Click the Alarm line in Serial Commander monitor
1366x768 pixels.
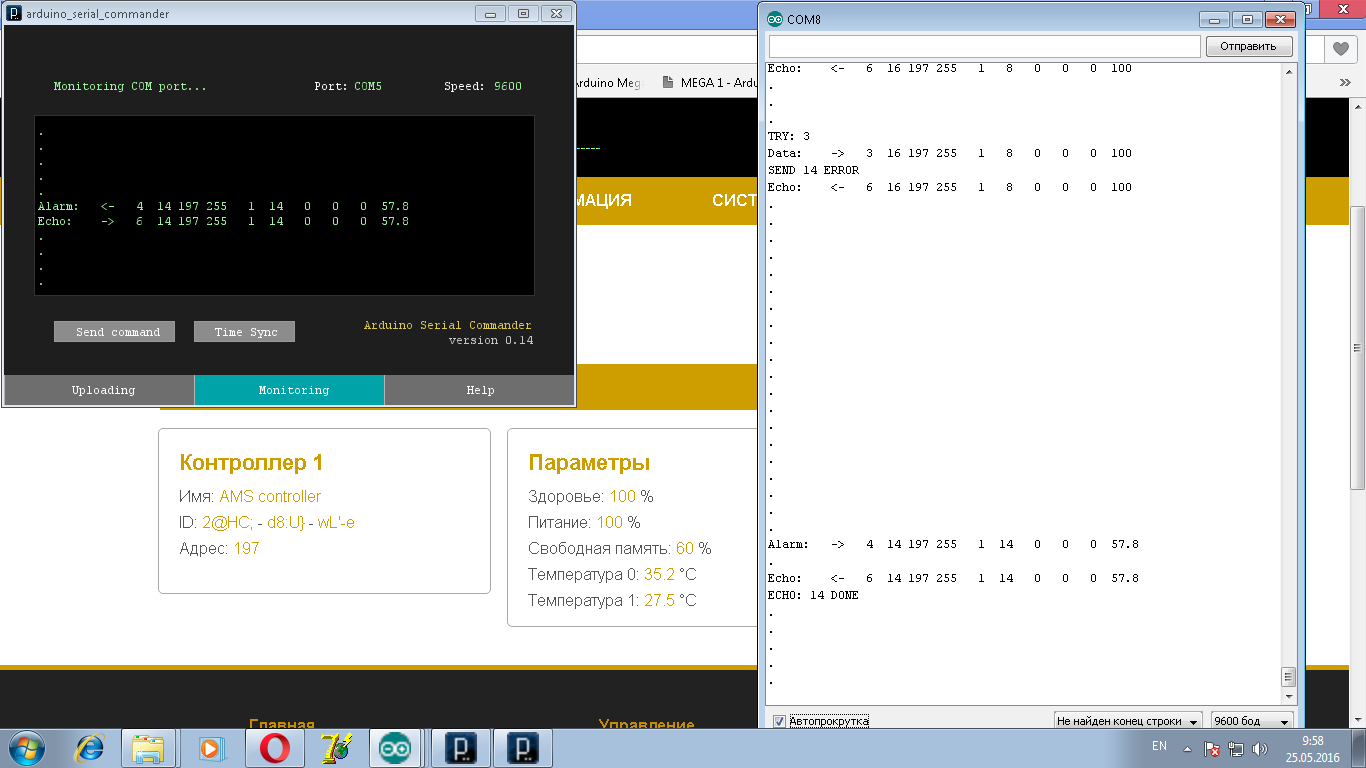click(223, 207)
